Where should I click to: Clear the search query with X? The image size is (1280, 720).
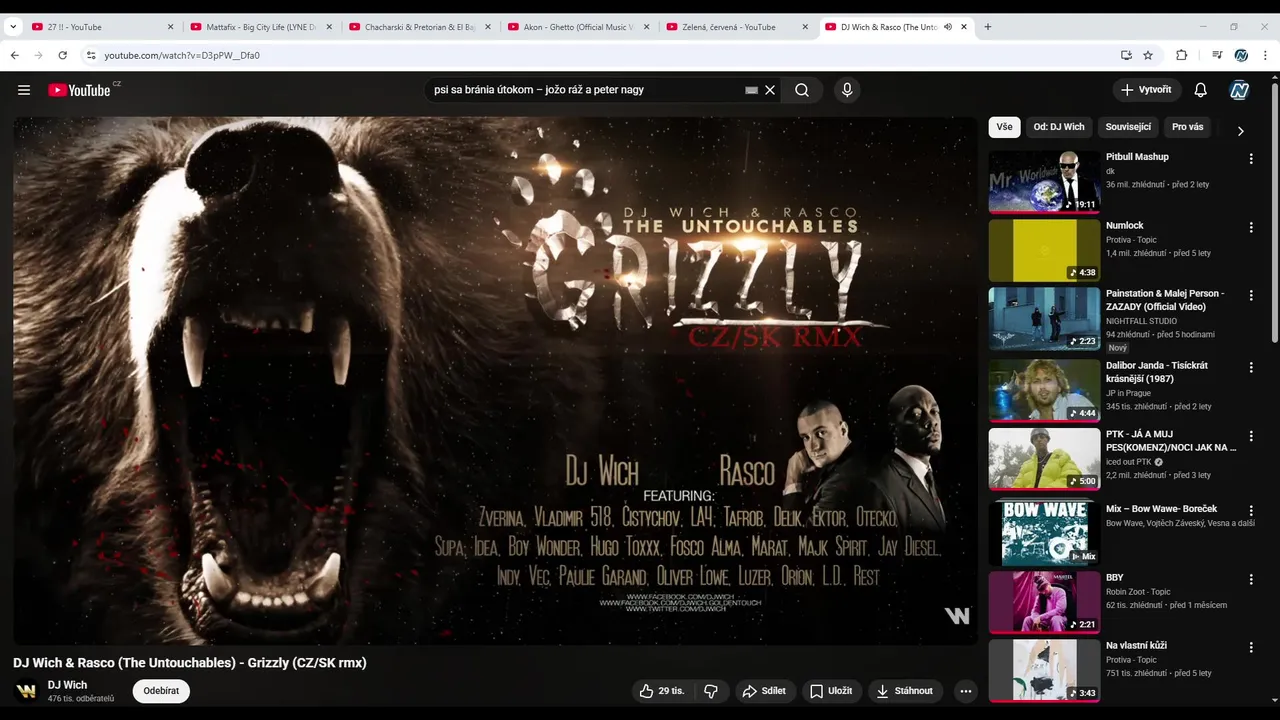click(770, 90)
